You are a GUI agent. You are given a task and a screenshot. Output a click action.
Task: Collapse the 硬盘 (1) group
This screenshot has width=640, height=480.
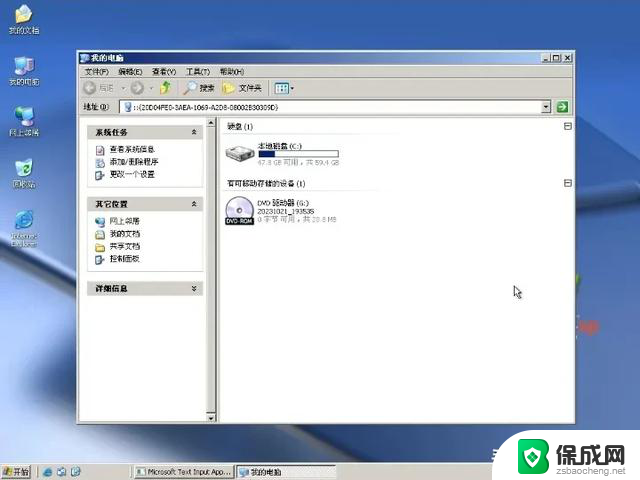click(567, 126)
